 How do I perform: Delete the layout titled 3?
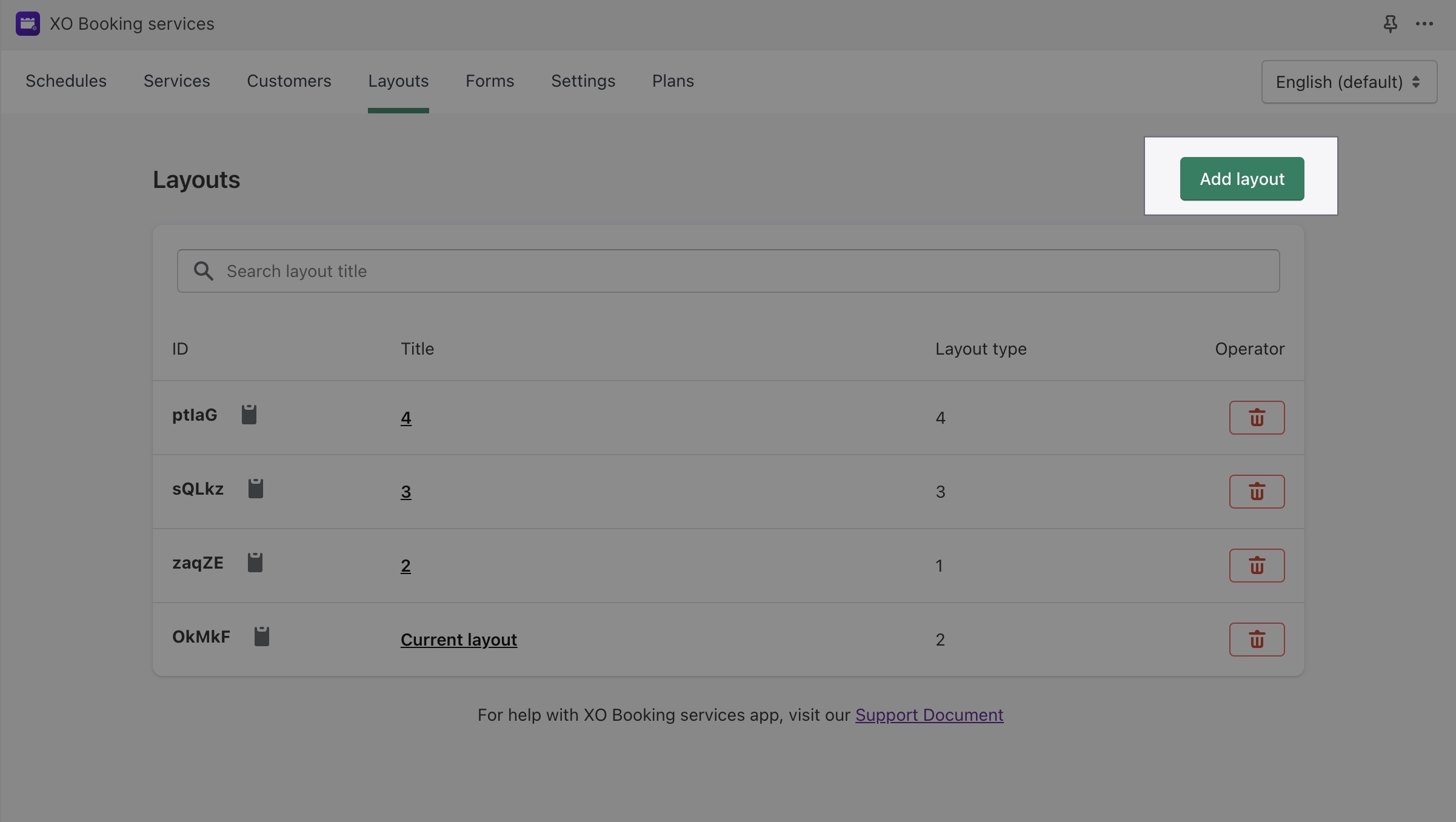pos(1257,491)
